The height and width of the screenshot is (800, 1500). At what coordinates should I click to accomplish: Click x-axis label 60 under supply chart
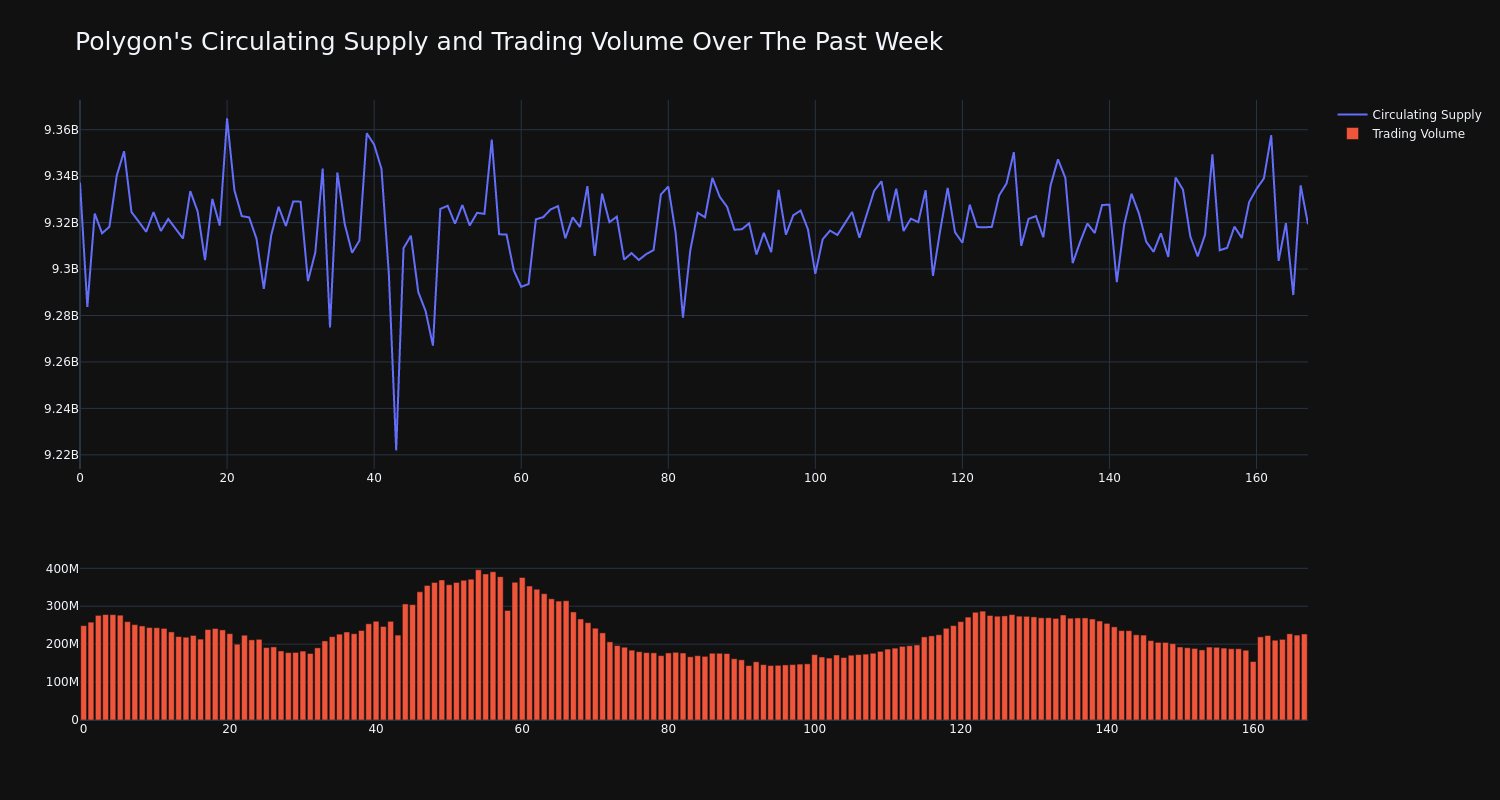[x=521, y=478]
